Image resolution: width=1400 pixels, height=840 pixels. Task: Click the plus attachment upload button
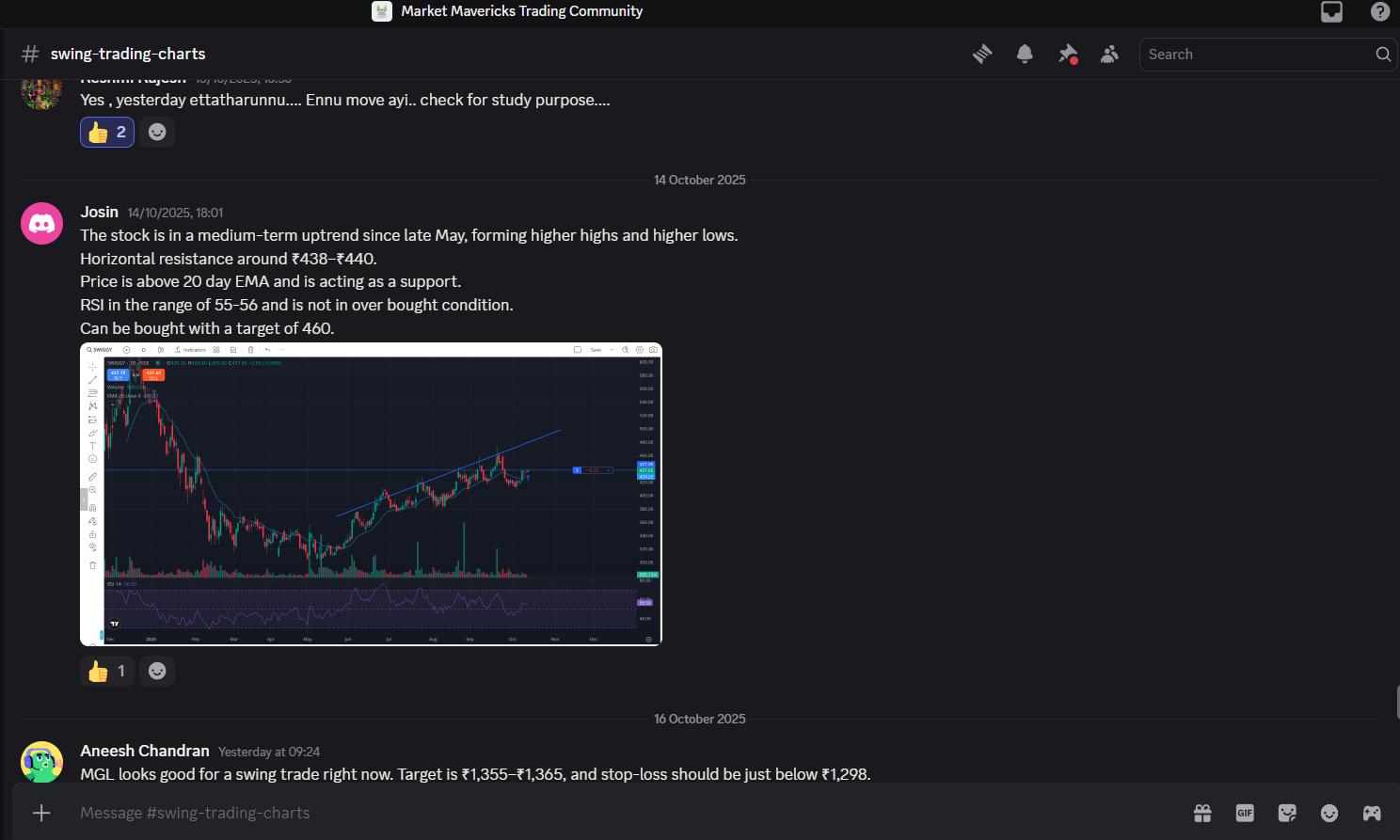point(41,813)
